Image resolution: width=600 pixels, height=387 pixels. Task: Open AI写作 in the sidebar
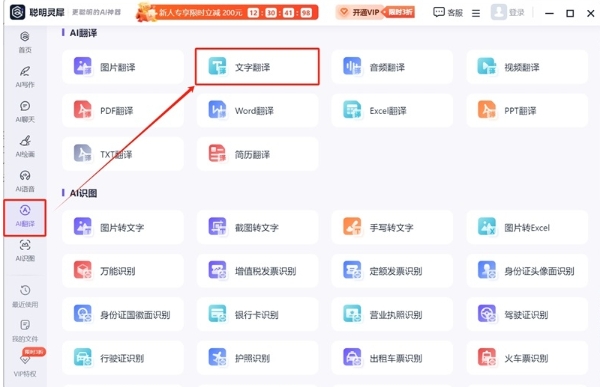[x=25, y=77]
